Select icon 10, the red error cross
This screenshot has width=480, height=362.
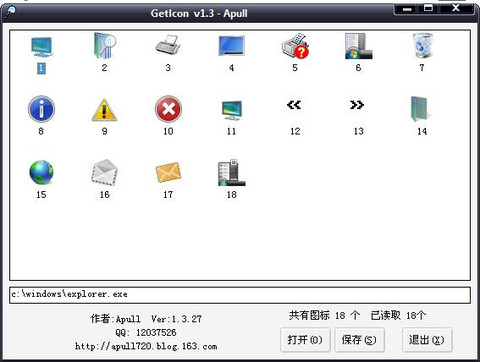[x=168, y=109]
